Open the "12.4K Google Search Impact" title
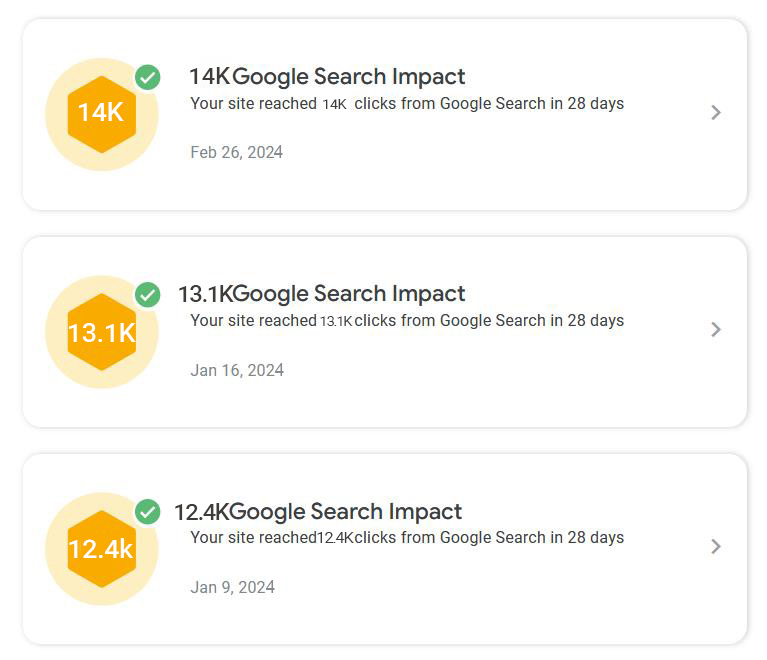 pyautogui.click(x=318, y=512)
